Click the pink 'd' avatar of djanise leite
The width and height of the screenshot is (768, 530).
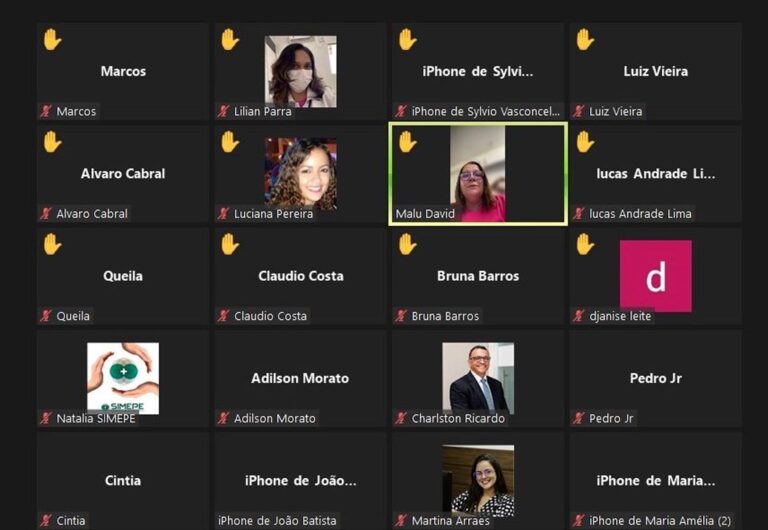click(x=655, y=276)
